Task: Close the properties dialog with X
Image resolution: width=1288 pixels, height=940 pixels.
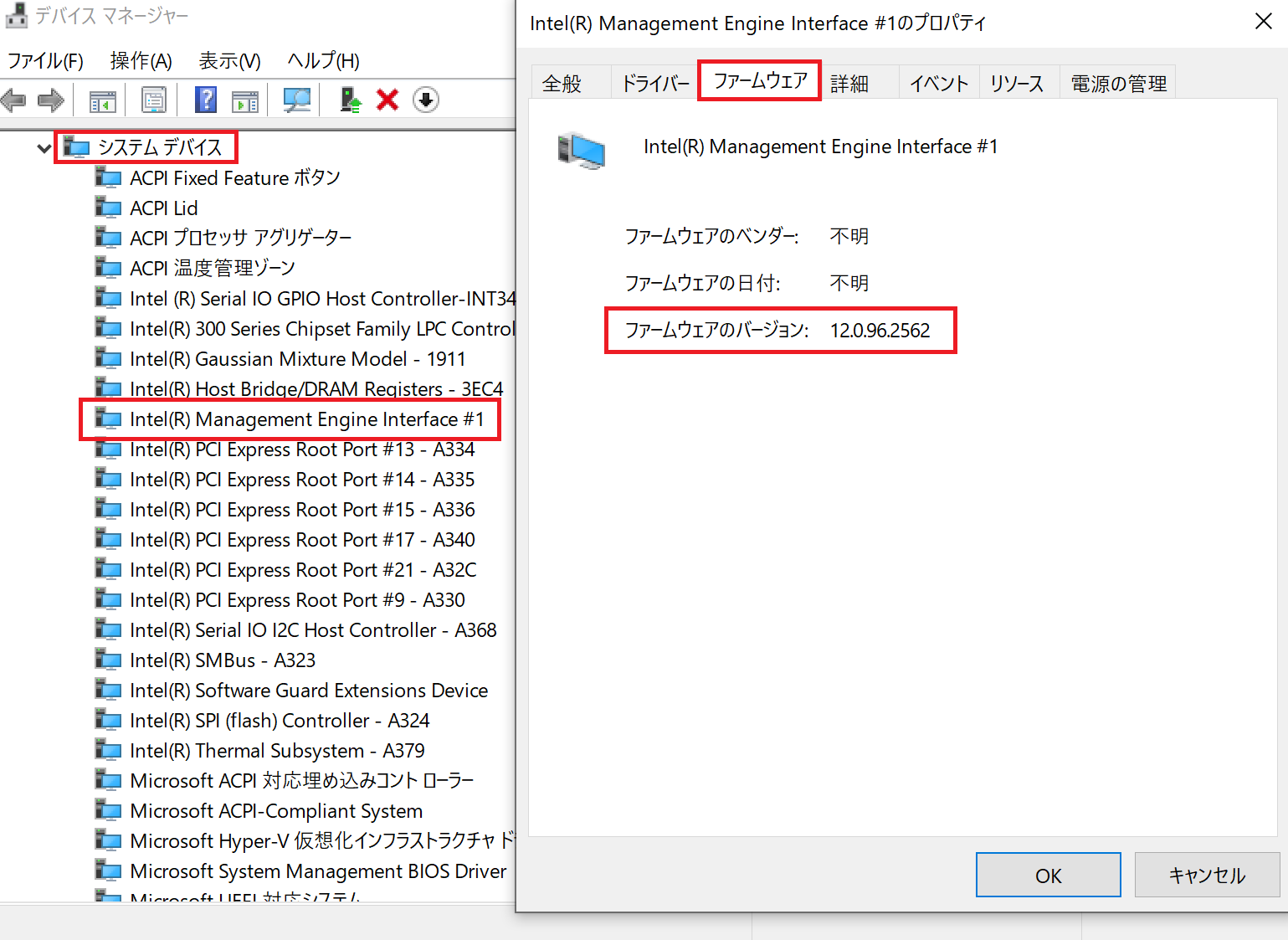Action: tap(1264, 21)
